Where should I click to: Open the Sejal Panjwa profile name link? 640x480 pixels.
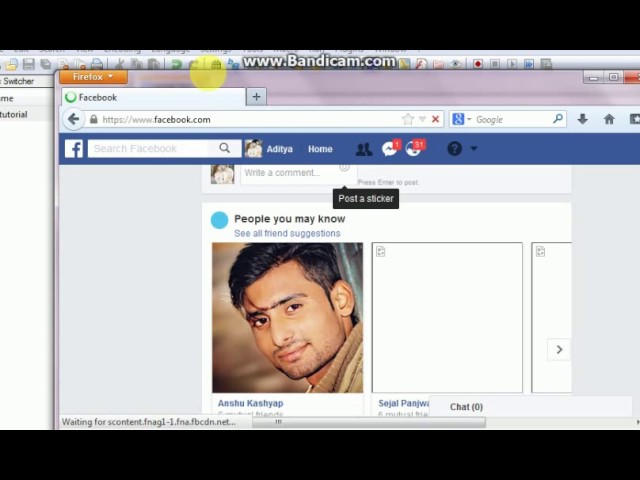404,403
